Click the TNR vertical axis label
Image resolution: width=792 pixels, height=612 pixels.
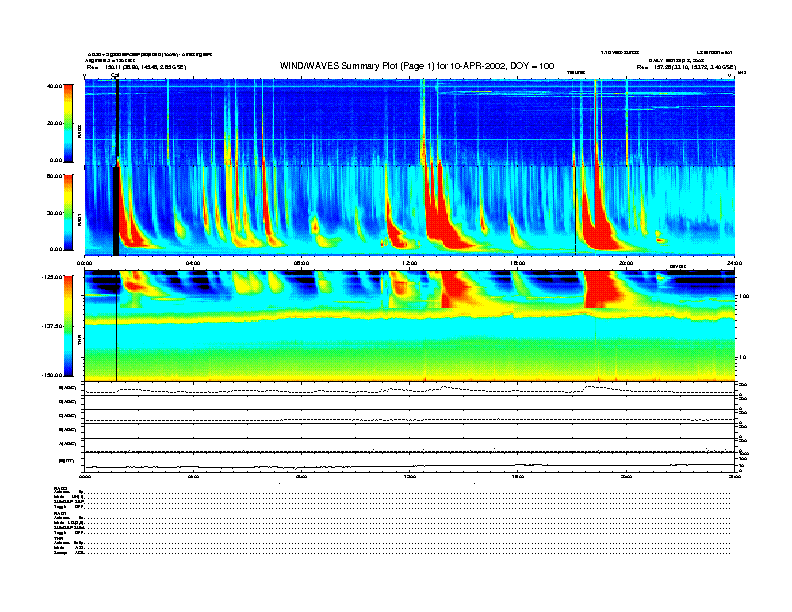[79, 342]
